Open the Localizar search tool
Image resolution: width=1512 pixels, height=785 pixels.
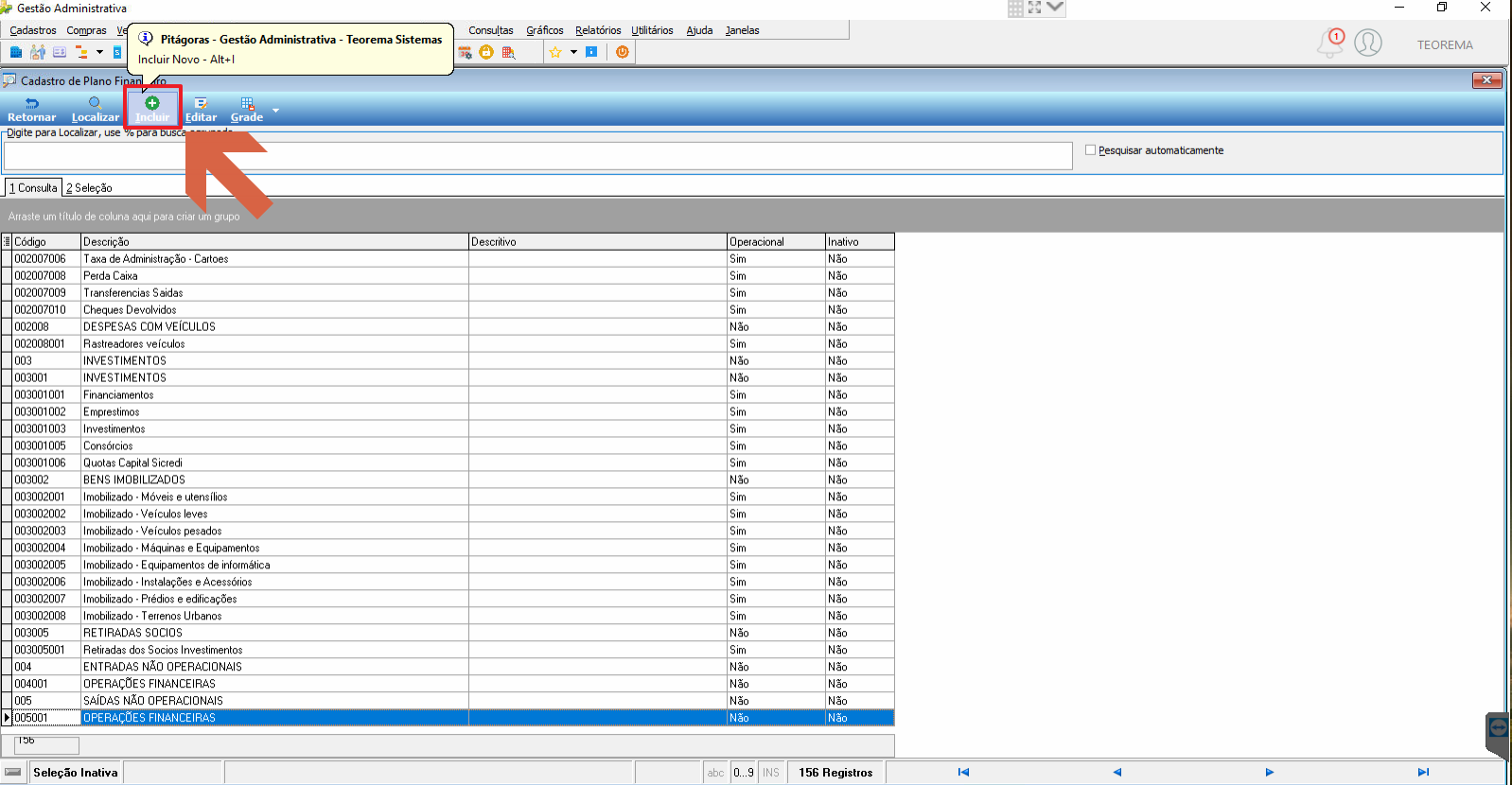[95, 109]
